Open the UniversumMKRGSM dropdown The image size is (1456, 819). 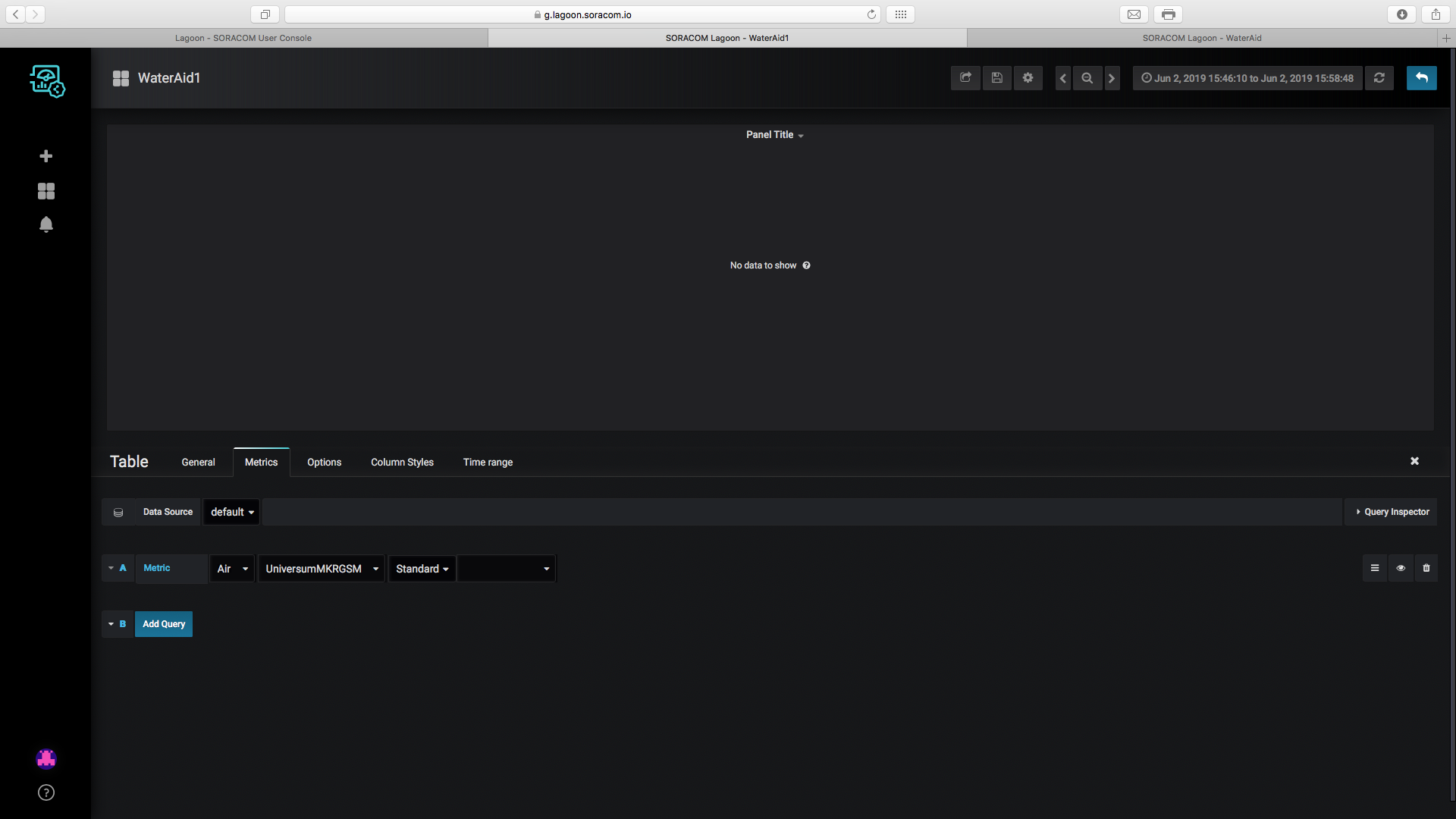click(322, 569)
